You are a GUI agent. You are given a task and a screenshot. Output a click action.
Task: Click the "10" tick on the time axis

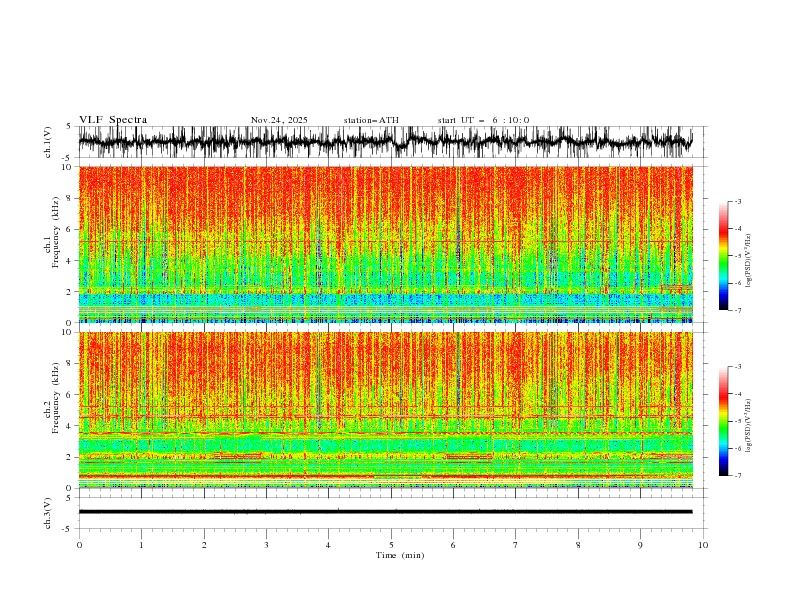click(703, 545)
